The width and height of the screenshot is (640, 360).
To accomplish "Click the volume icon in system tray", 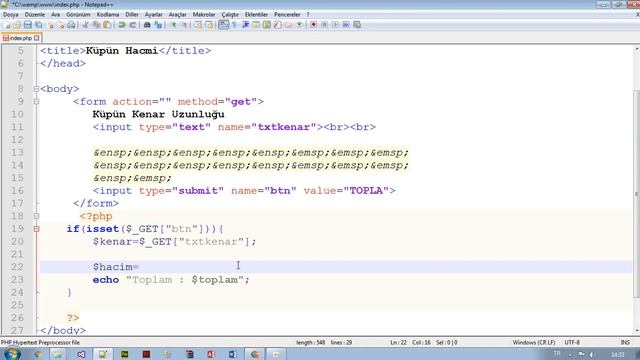I will pos(592,354).
